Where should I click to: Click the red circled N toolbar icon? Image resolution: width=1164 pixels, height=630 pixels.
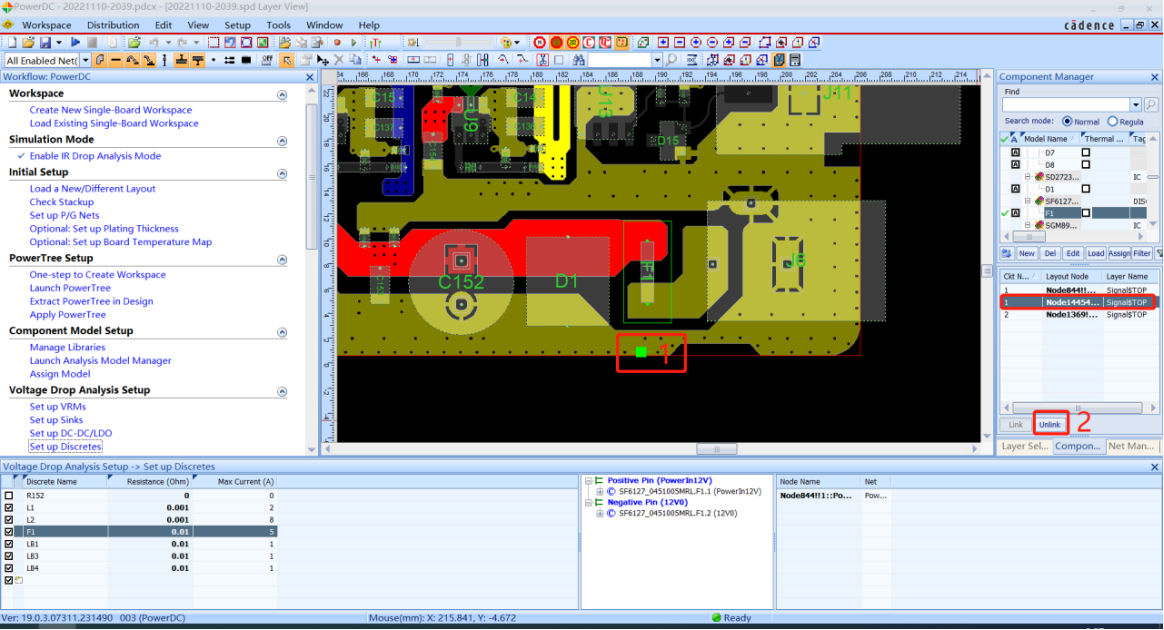pos(540,42)
